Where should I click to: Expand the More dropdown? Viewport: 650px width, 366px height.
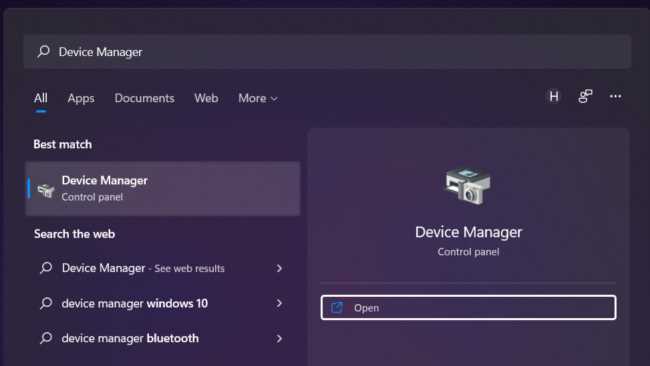(257, 98)
